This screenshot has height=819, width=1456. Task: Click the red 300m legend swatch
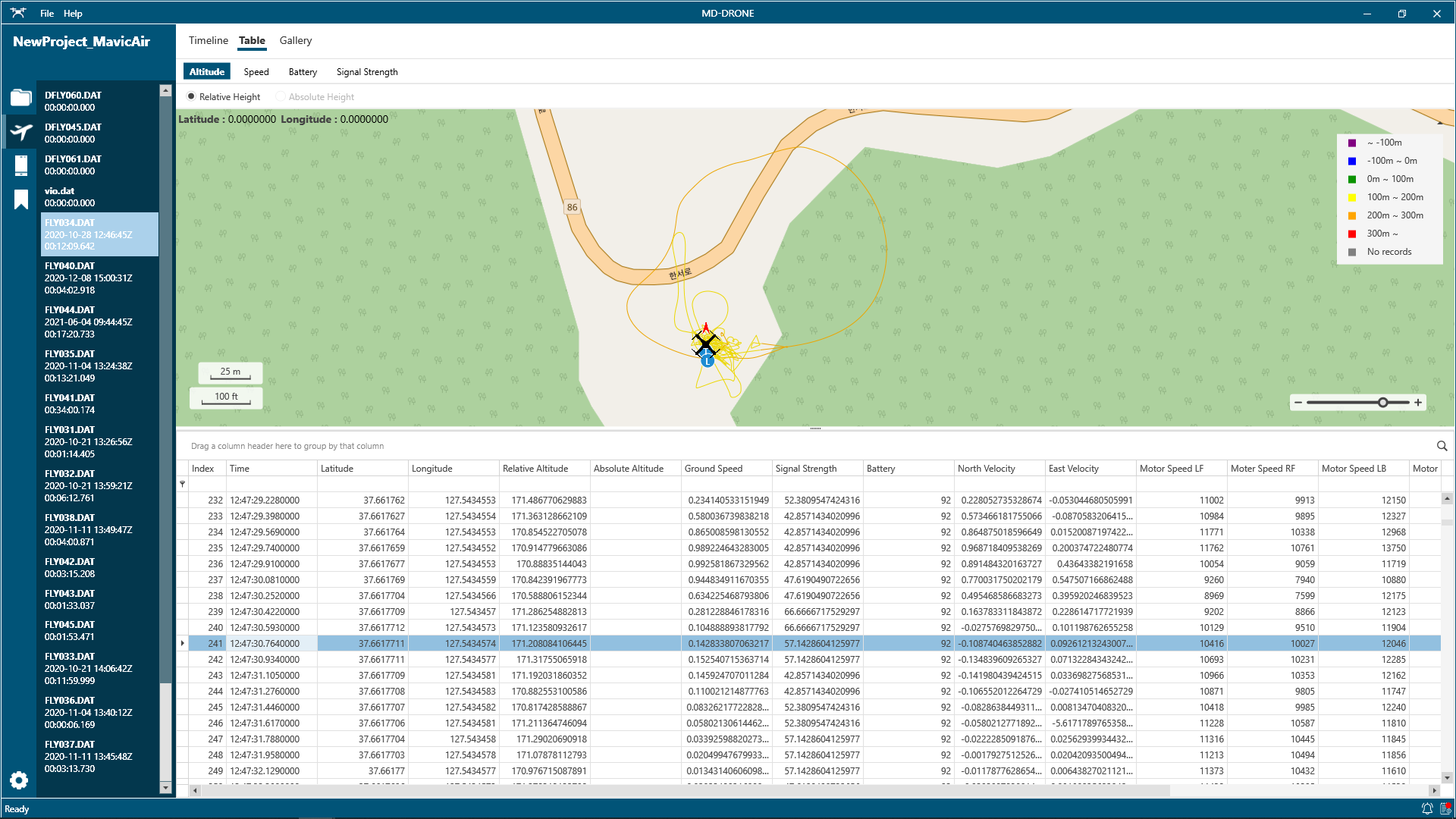tap(1352, 234)
